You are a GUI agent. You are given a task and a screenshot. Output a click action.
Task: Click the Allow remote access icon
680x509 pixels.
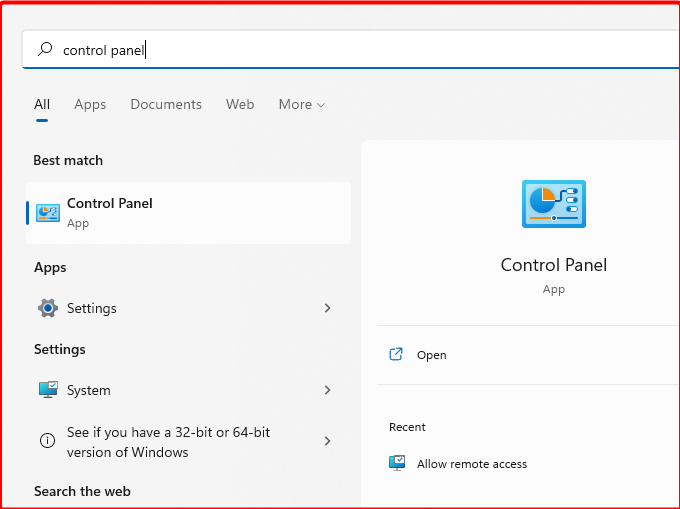pos(398,463)
